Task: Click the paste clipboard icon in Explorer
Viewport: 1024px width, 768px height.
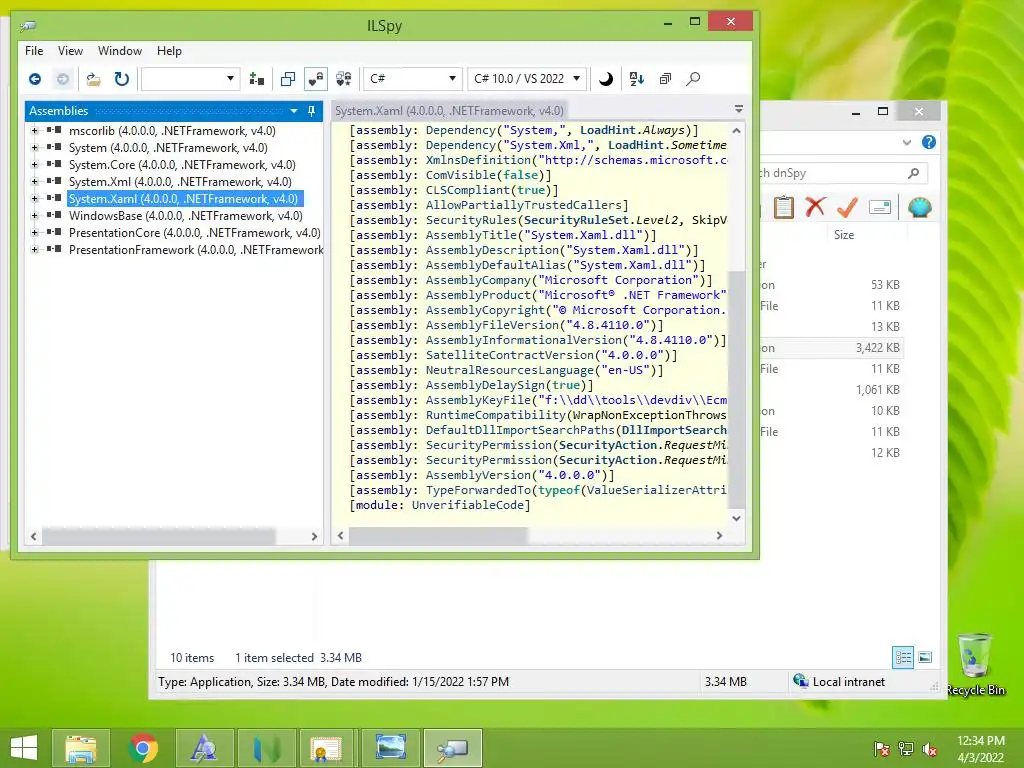Action: (x=783, y=208)
